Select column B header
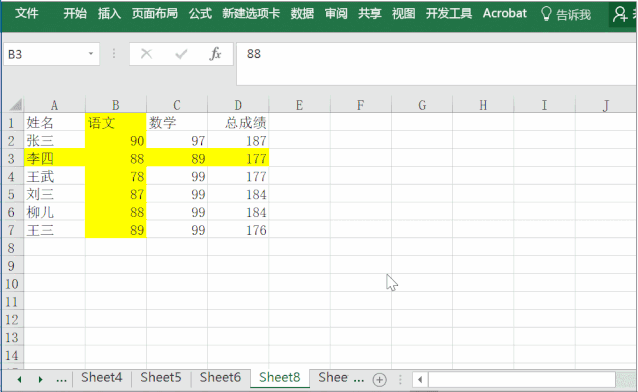Image resolution: width=638 pixels, height=392 pixels. pyautogui.click(x=116, y=105)
